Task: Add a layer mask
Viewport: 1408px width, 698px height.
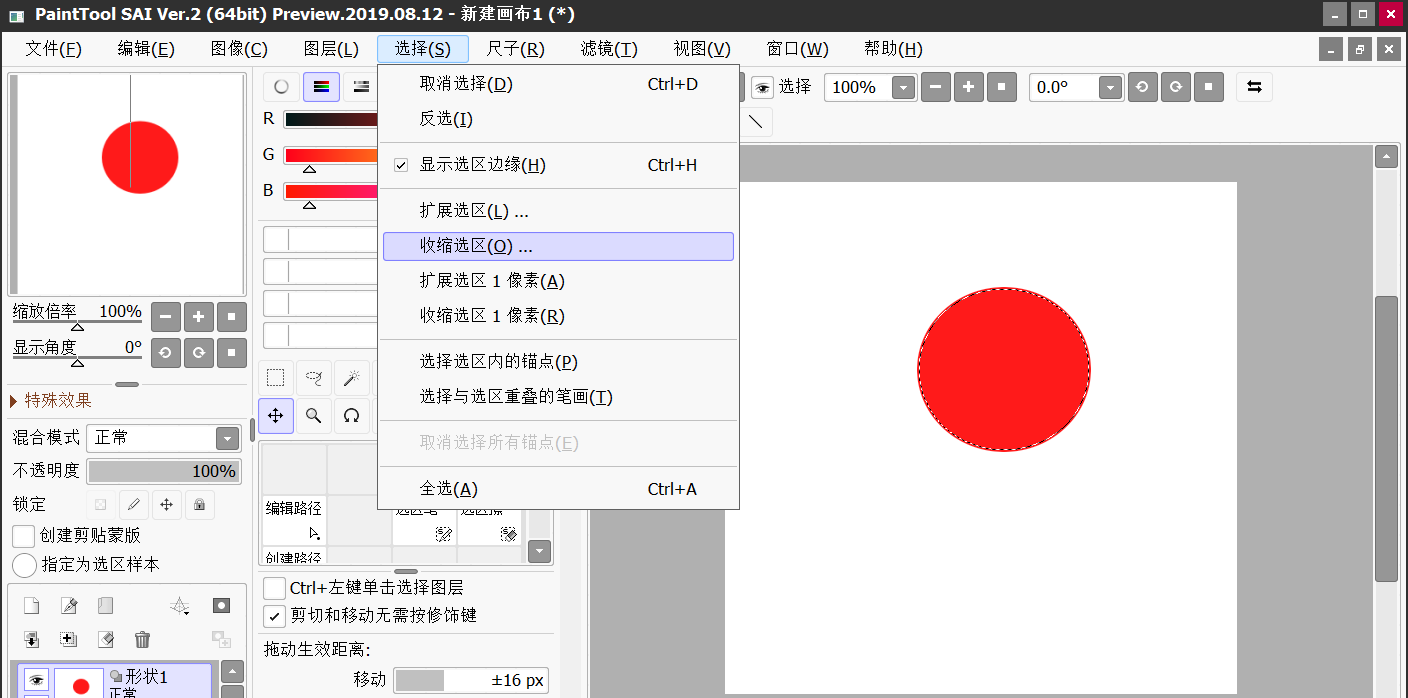Action: pyautogui.click(x=221, y=605)
